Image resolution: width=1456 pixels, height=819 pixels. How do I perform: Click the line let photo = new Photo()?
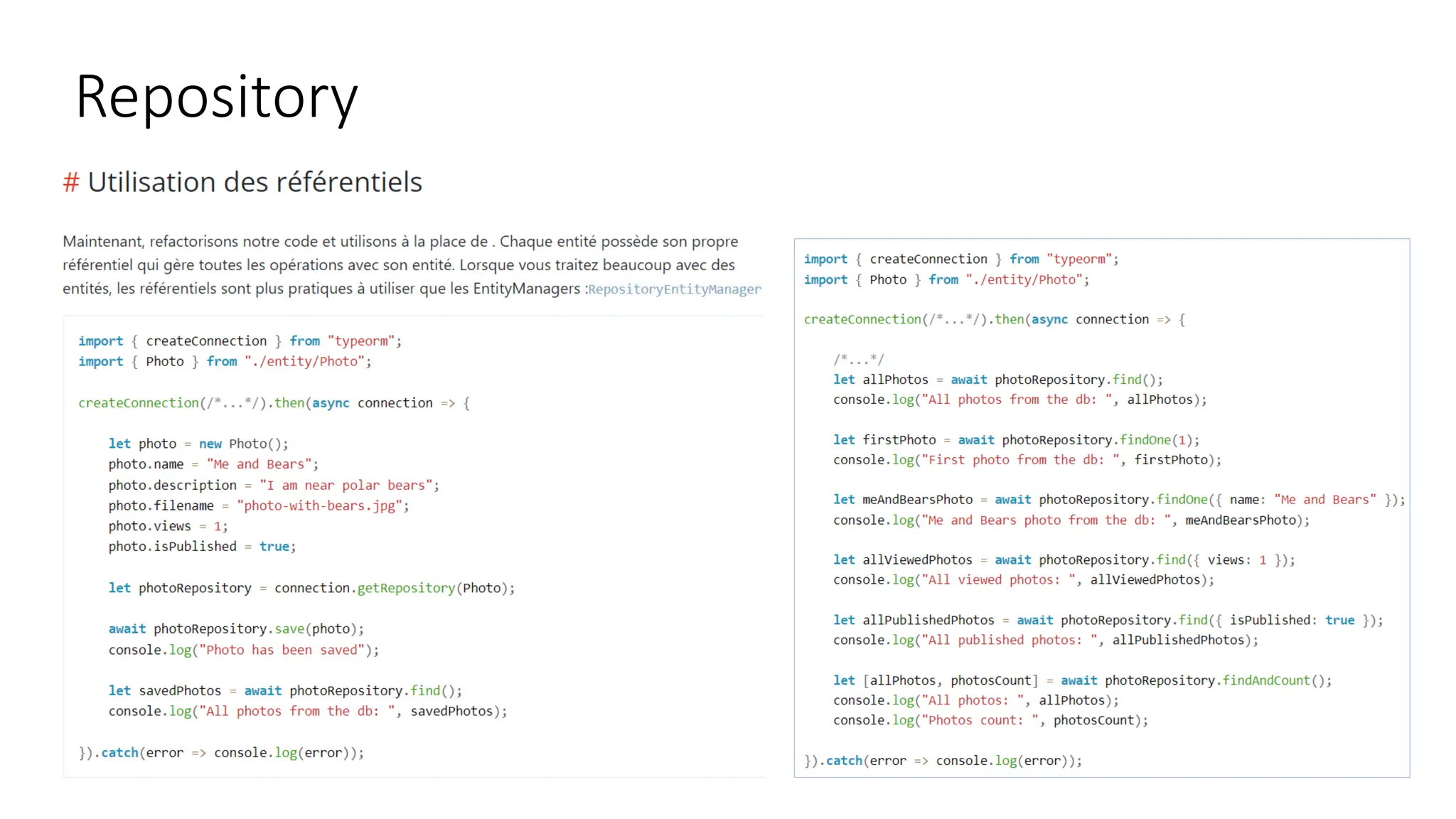(x=198, y=444)
